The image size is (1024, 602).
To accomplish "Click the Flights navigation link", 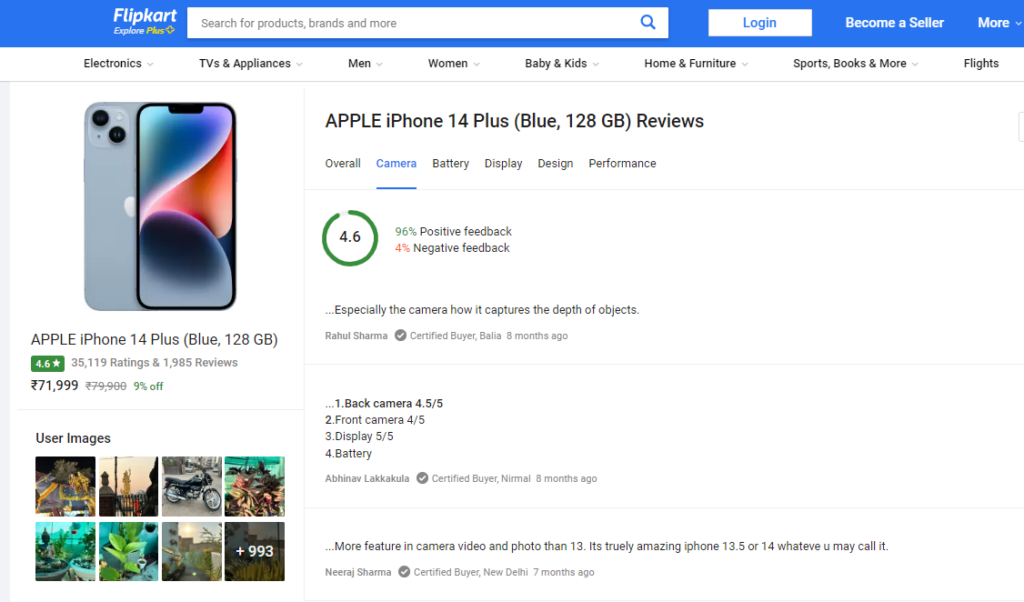I will [981, 63].
